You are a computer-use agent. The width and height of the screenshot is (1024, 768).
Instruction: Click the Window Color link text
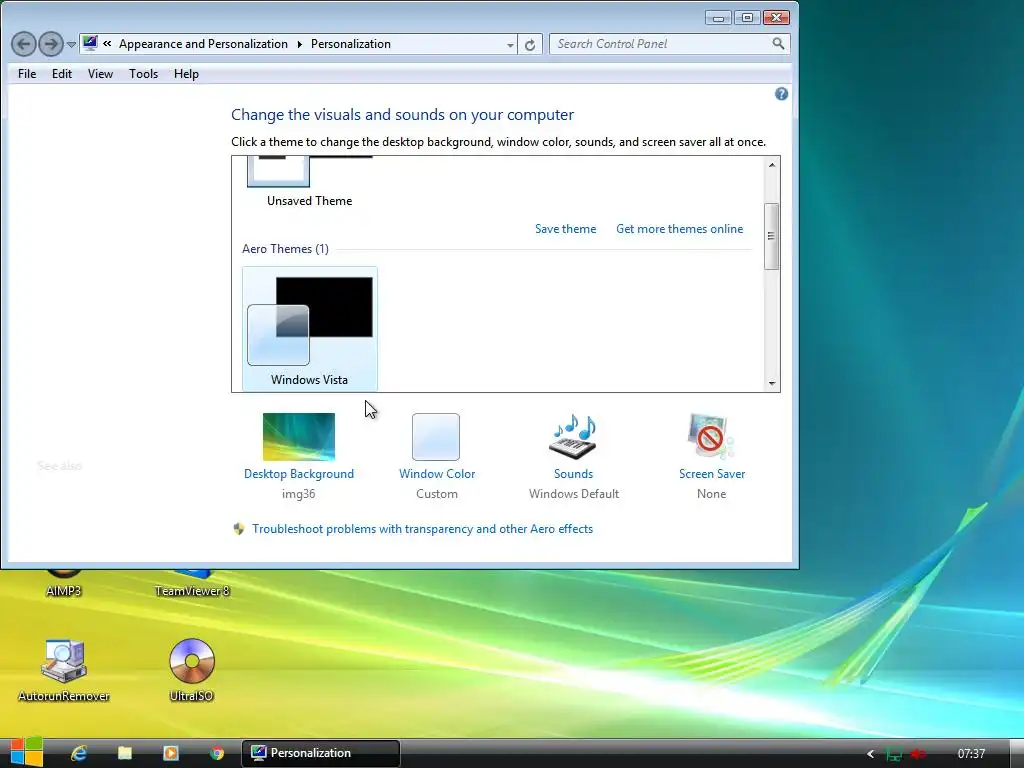tap(437, 474)
